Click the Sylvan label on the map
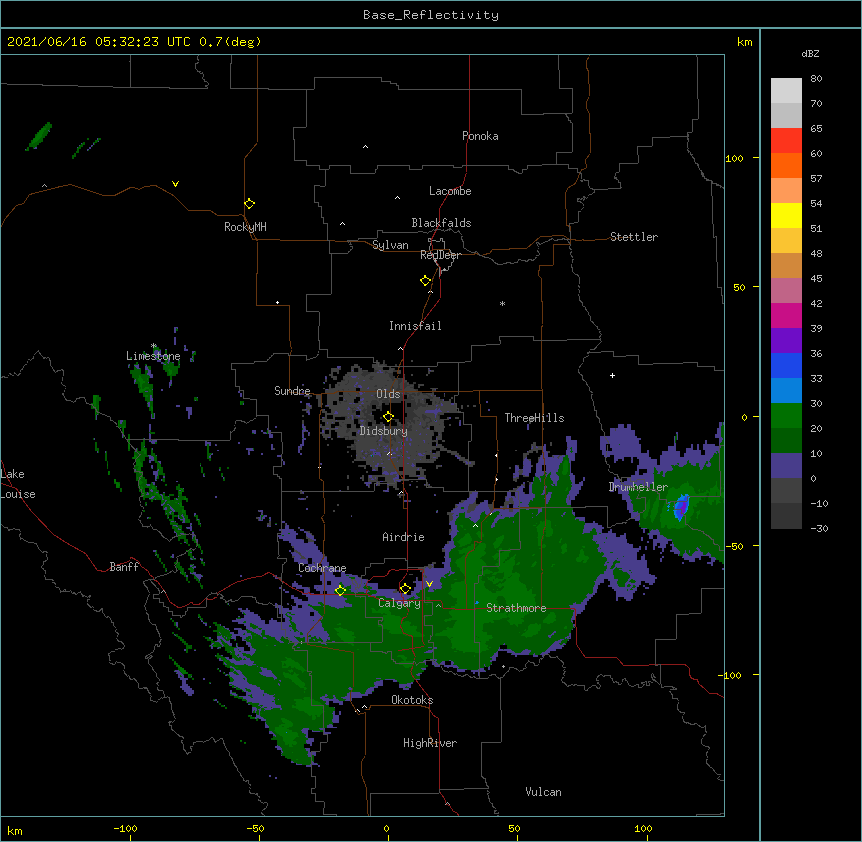The width and height of the screenshot is (862, 842). (x=390, y=245)
